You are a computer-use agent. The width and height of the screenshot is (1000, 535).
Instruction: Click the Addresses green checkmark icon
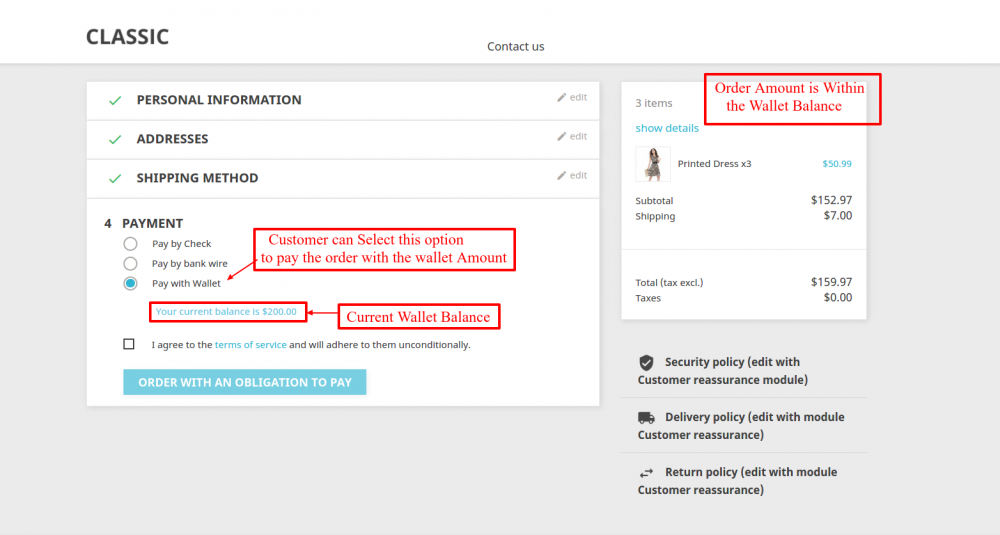coord(115,140)
